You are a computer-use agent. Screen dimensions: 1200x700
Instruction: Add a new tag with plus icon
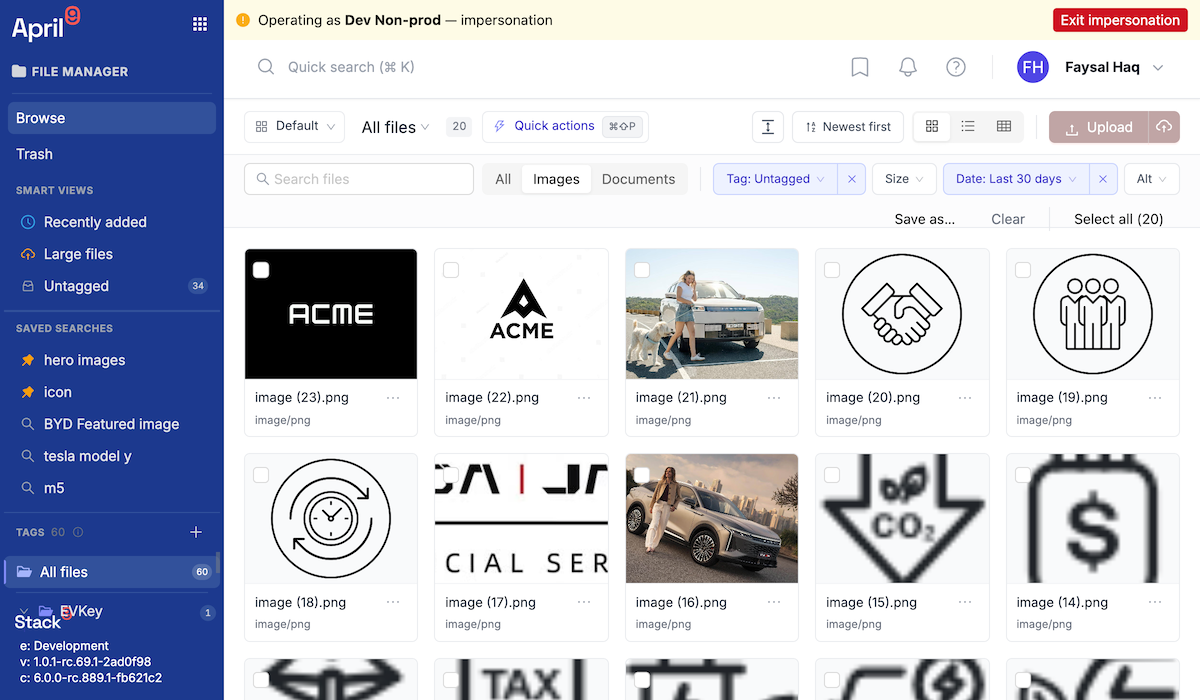coord(196,532)
